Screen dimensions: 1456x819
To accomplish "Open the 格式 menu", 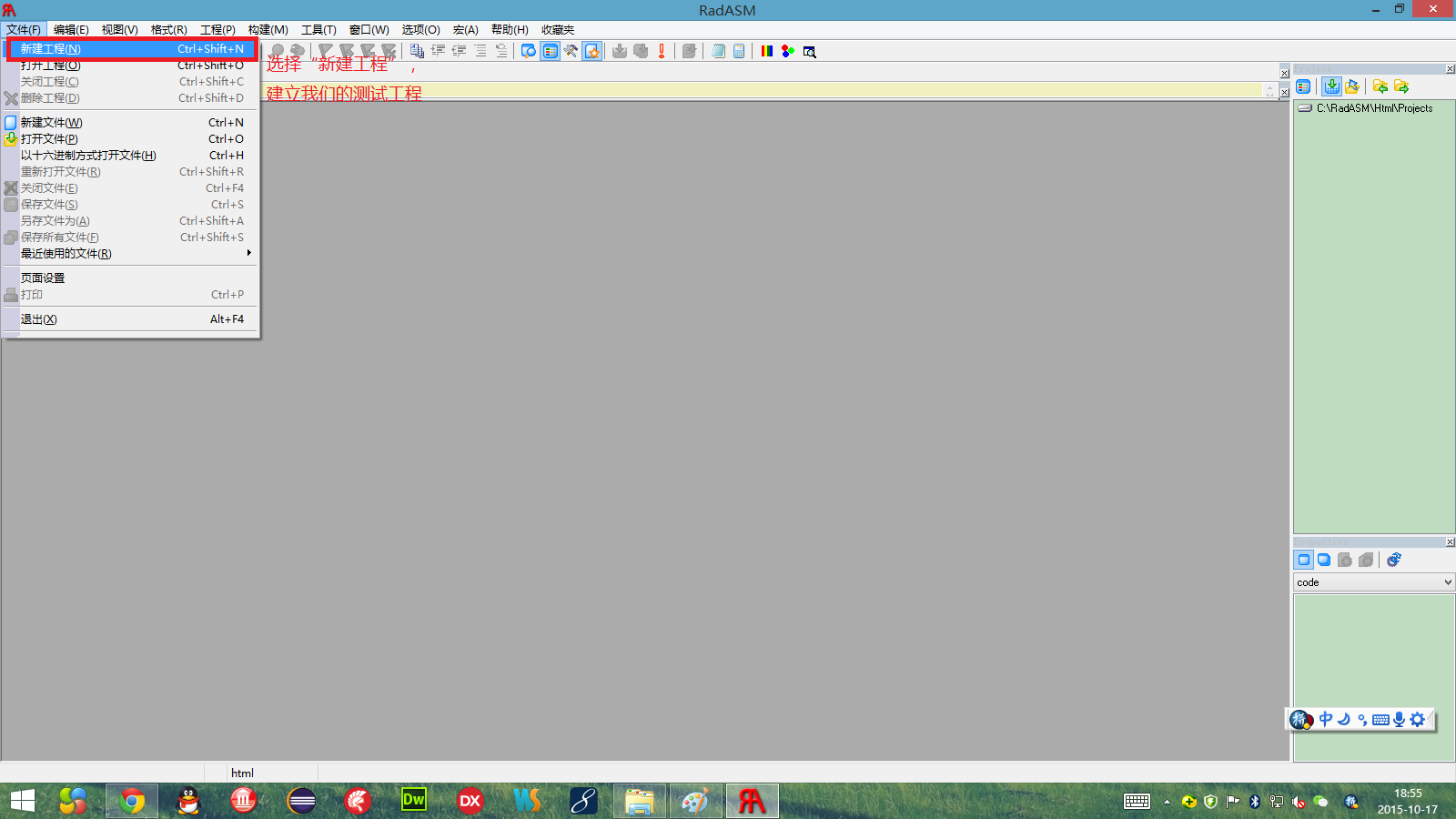I will 168,30.
